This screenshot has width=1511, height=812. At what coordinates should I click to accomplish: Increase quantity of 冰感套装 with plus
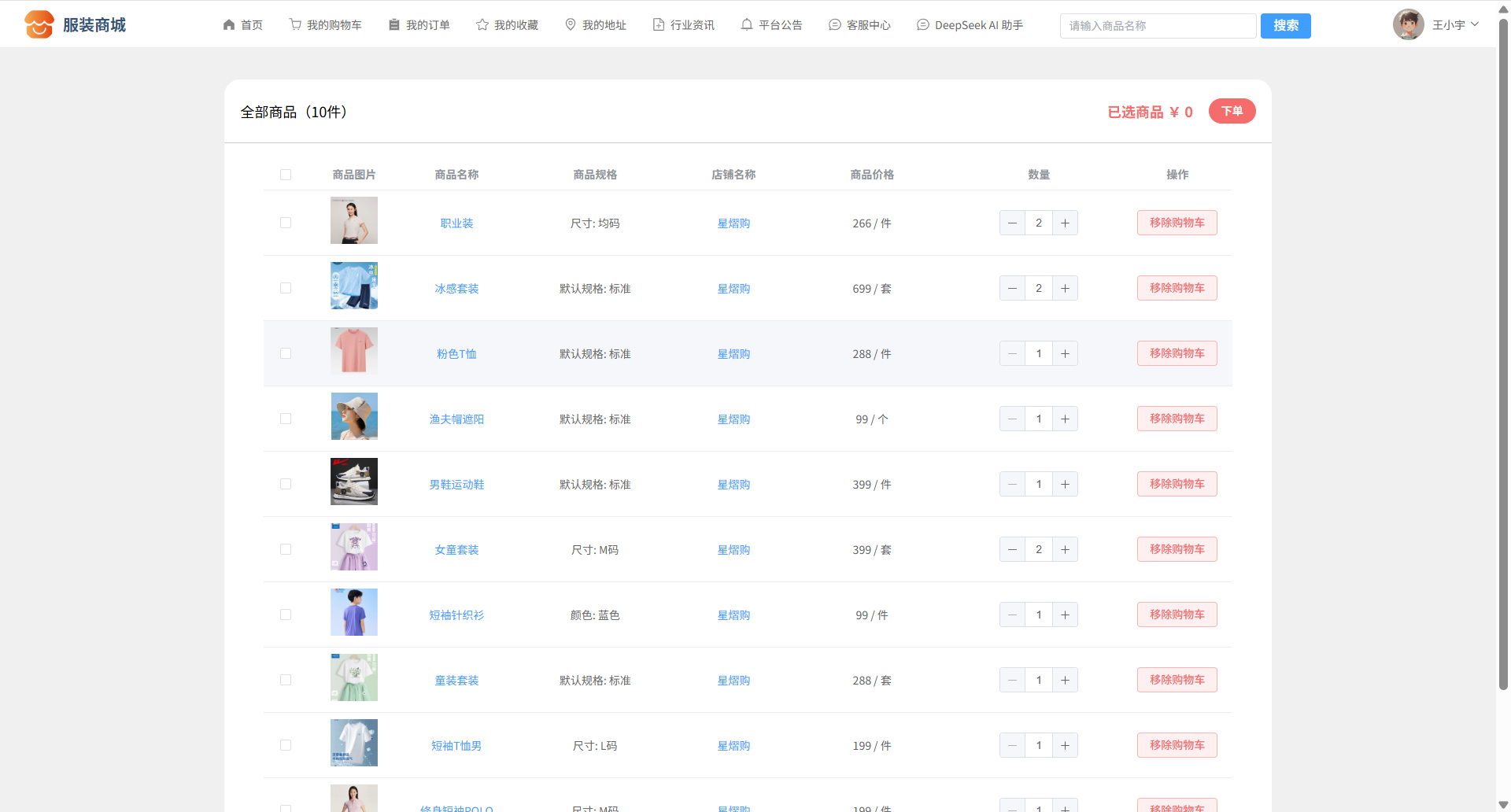1065,288
